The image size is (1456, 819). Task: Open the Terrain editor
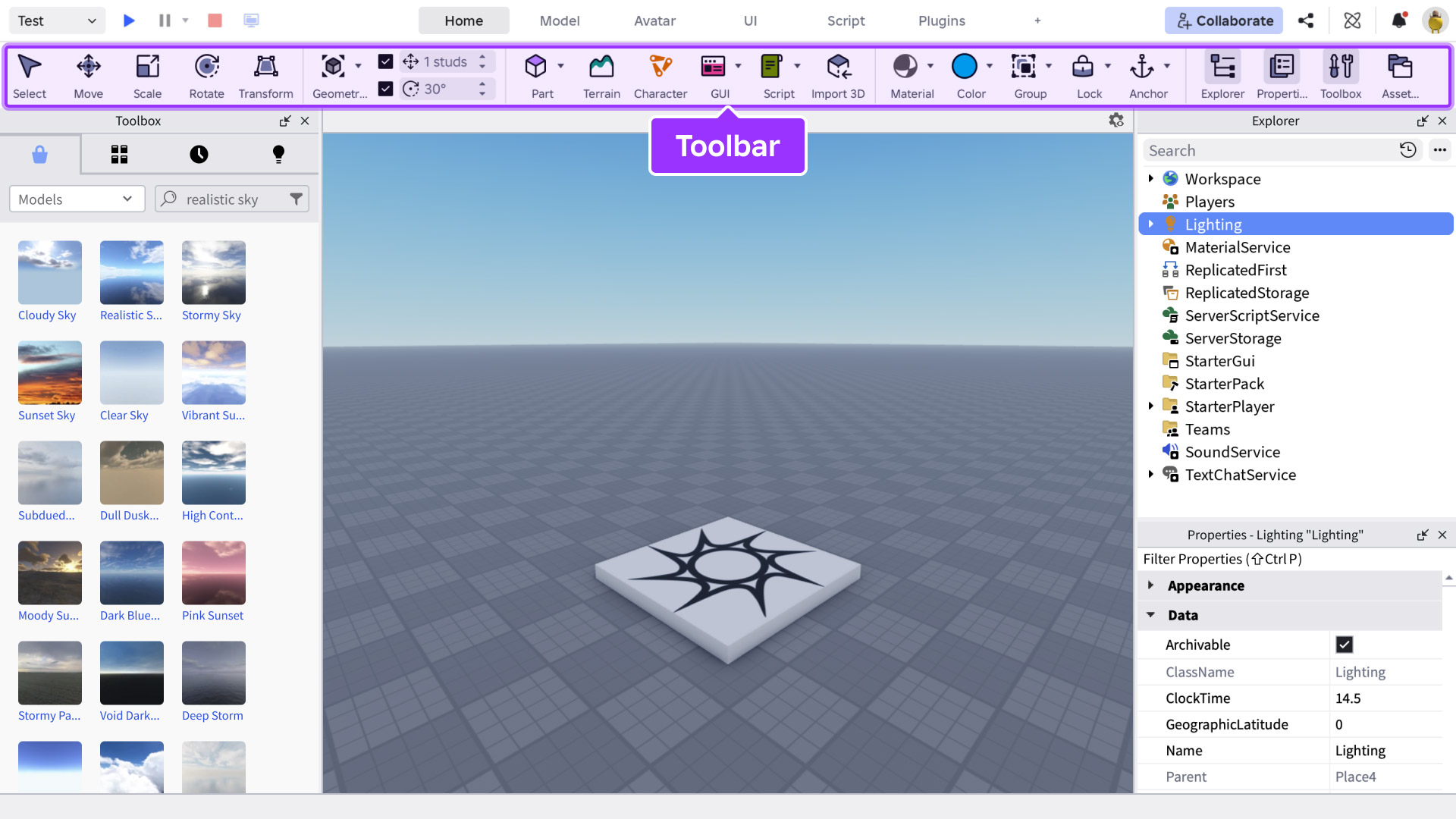[x=601, y=76]
